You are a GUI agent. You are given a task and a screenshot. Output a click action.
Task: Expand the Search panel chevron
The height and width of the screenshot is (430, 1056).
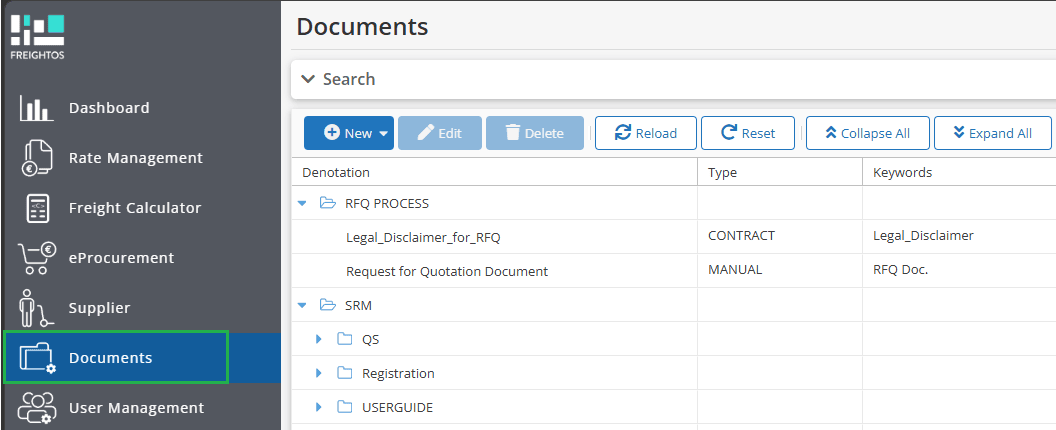[x=308, y=79]
